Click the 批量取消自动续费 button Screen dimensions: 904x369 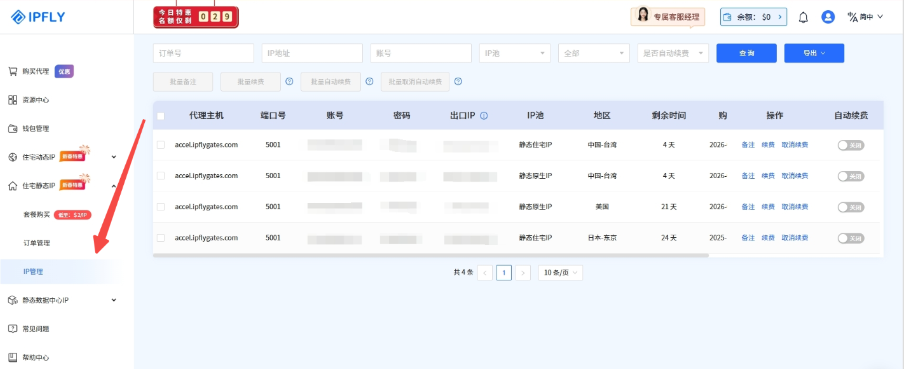point(415,82)
